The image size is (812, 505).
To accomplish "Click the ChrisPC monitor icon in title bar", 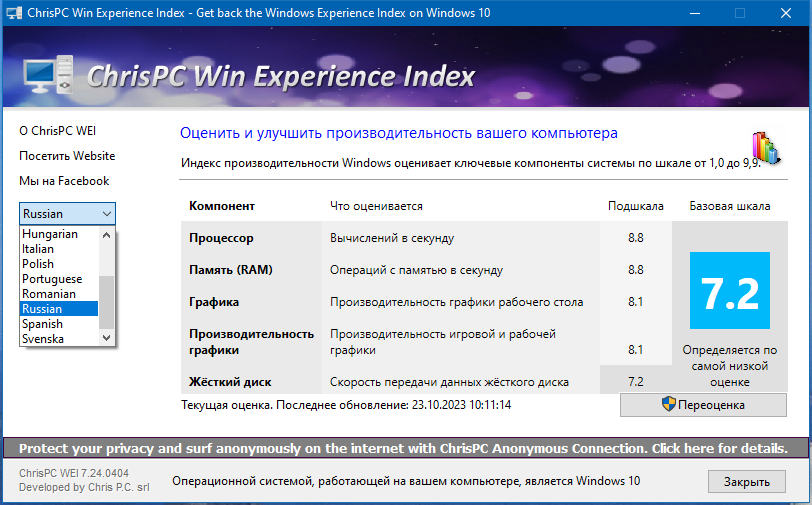I will (x=14, y=13).
